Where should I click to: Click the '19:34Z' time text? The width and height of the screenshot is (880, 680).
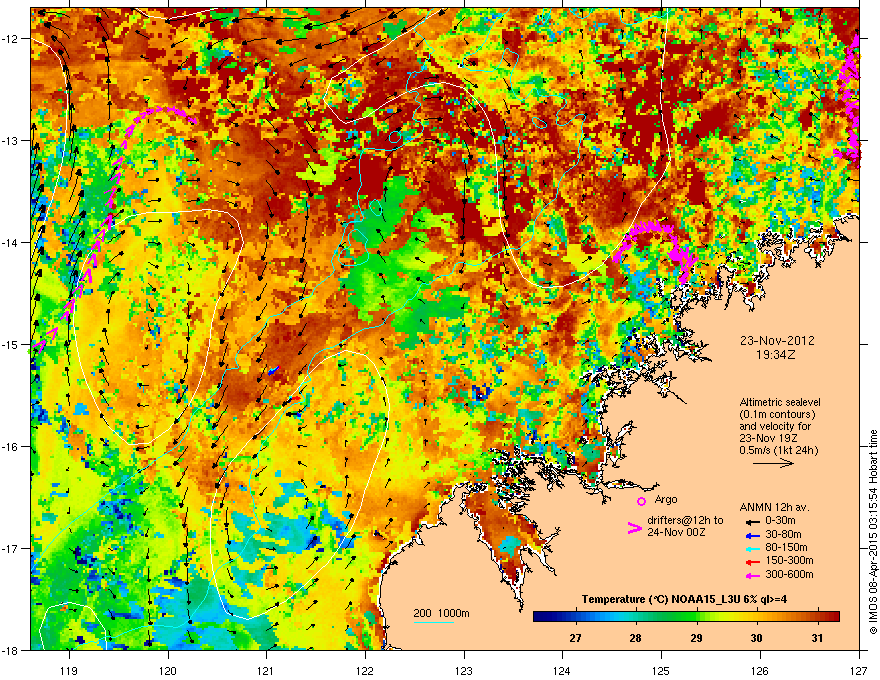[776, 355]
